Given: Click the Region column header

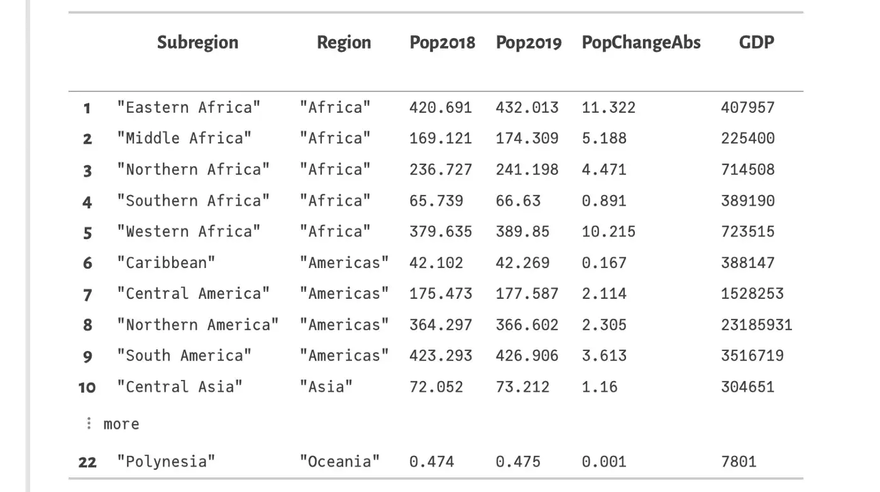Looking at the screenshot, I should click(343, 43).
